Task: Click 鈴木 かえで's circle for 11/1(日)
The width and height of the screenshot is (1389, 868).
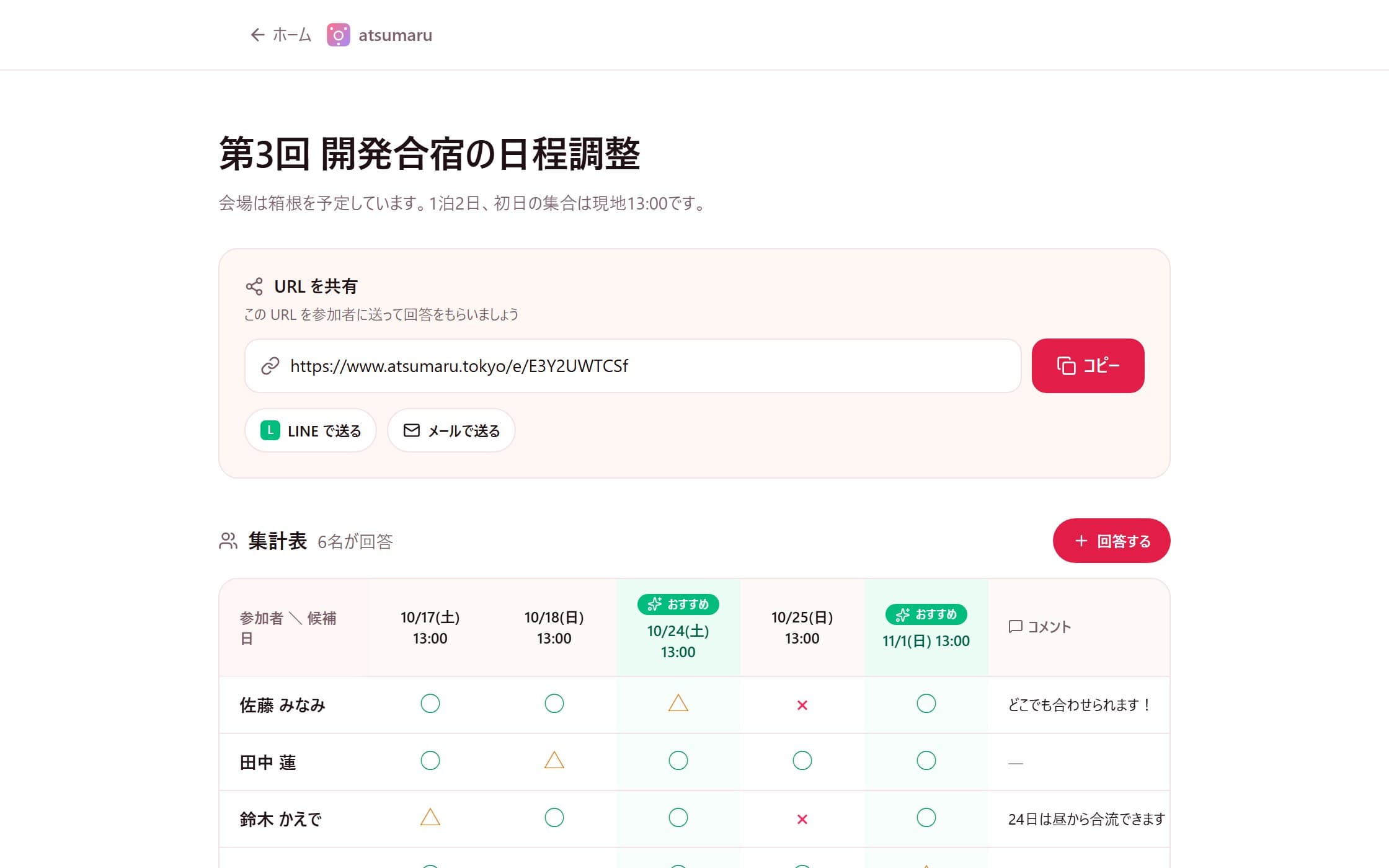Action: 926,818
